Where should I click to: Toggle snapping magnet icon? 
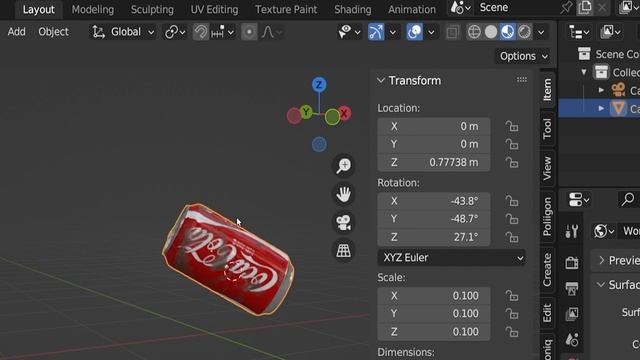pos(200,32)
